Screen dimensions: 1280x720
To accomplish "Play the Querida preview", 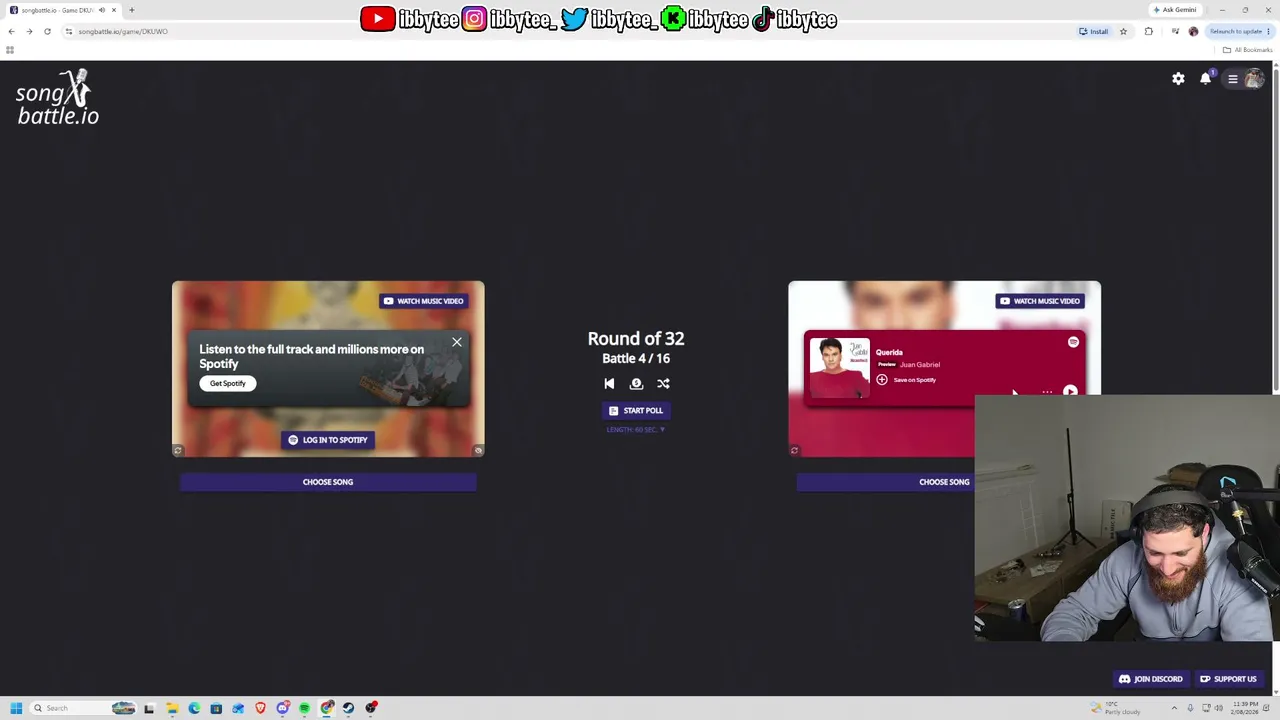I will (1070, 391).
